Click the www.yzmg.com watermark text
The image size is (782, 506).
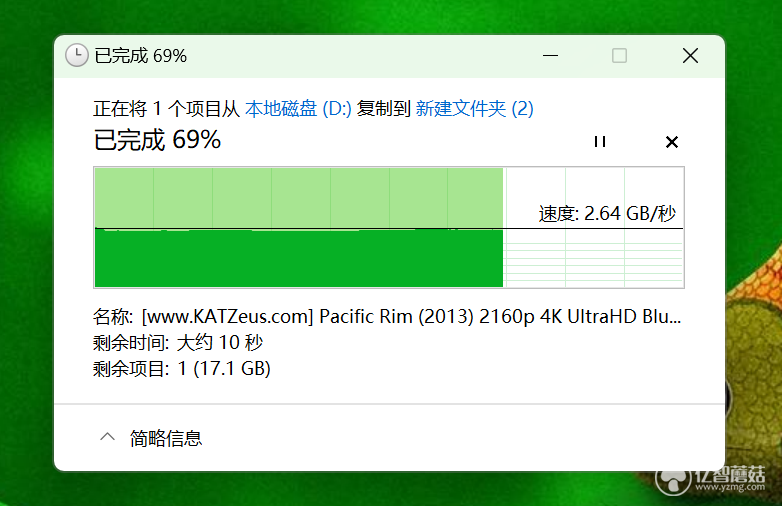pyautogui.click(x=730, y=487)
